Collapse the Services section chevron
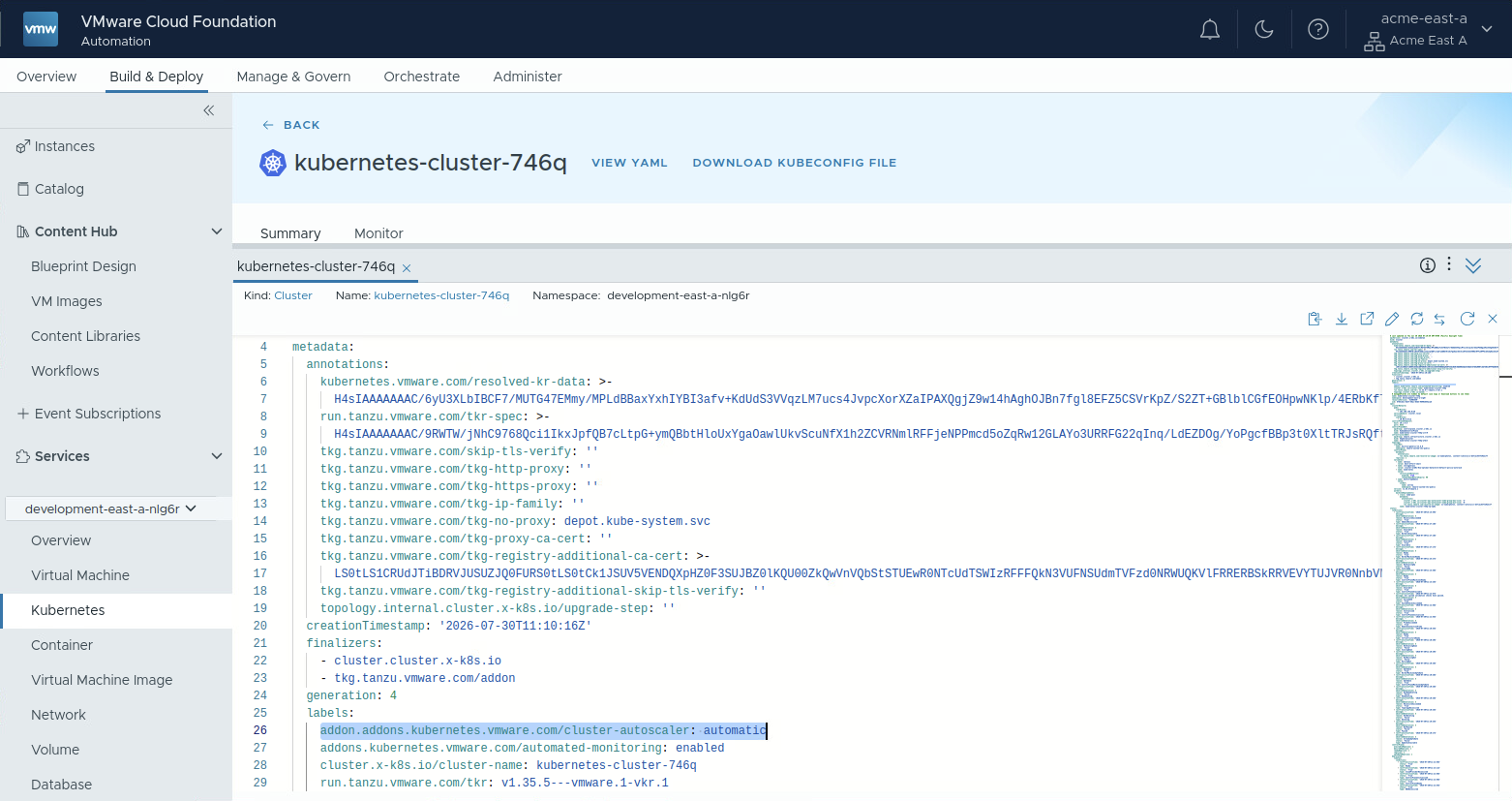This screenshot has height=801, width=1512. click(217, 456)
